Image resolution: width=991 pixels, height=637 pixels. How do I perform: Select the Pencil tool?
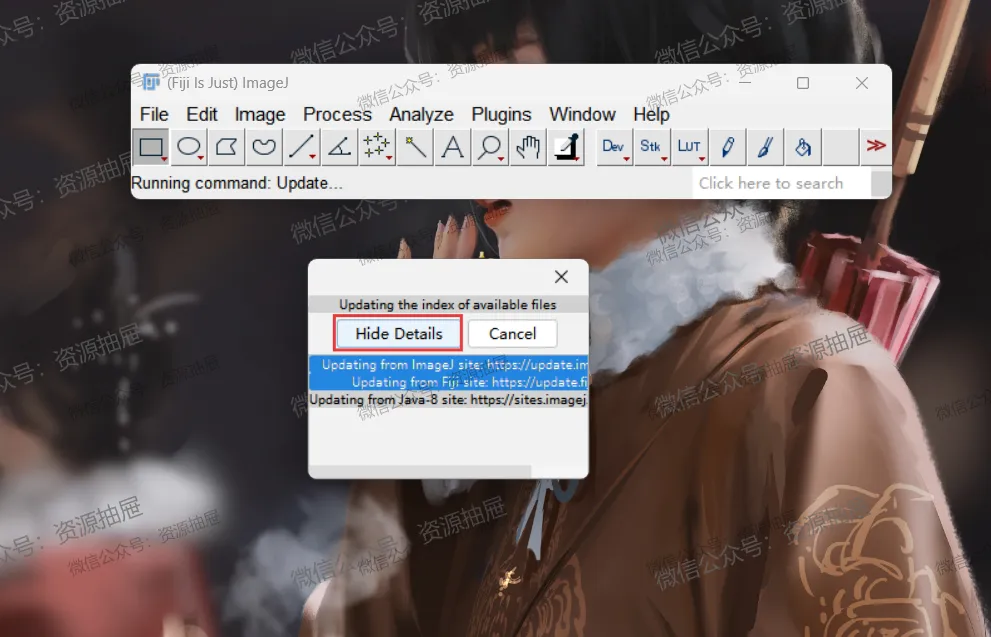(727, 147)
